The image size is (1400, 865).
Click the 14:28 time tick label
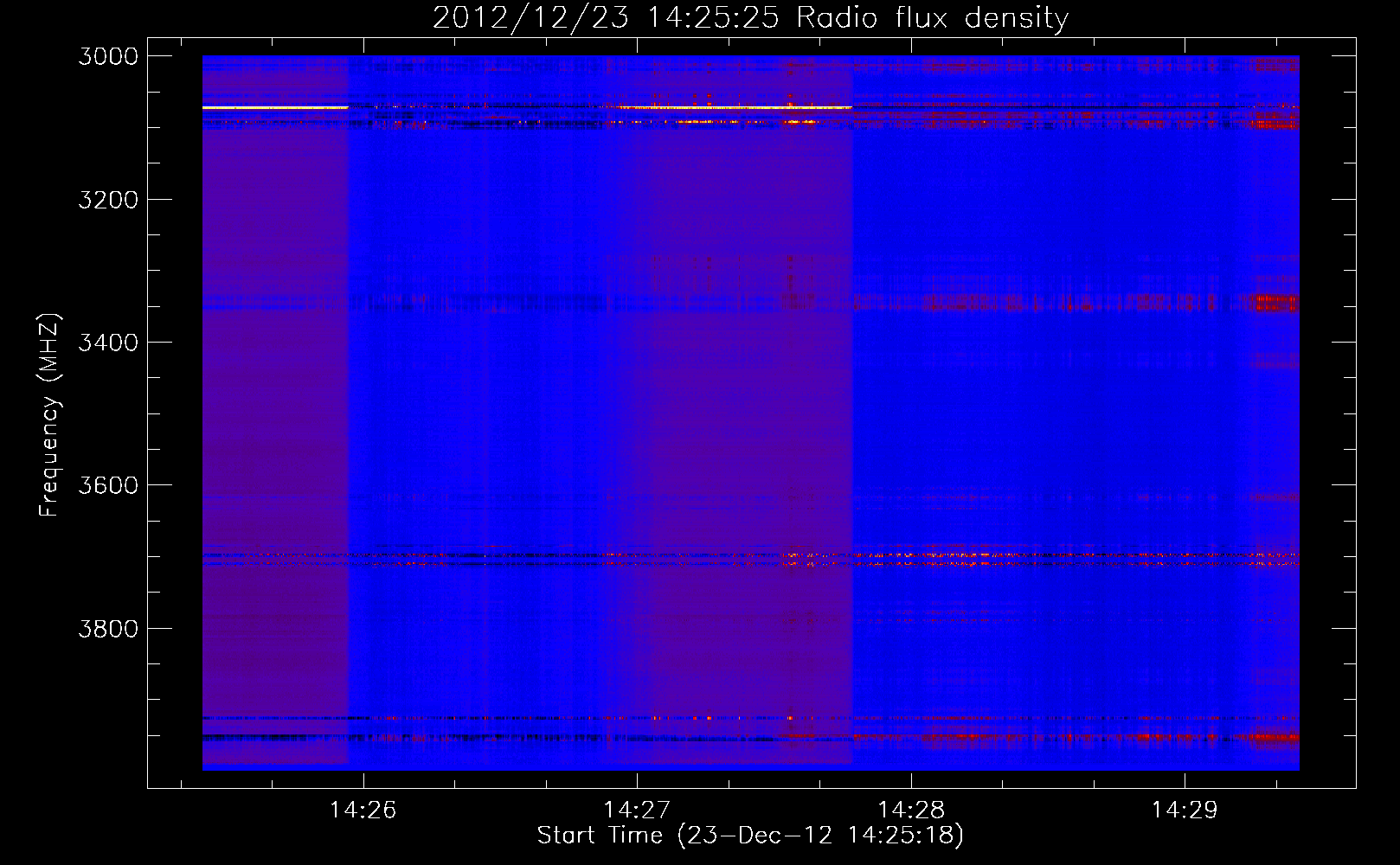point(910,811)
